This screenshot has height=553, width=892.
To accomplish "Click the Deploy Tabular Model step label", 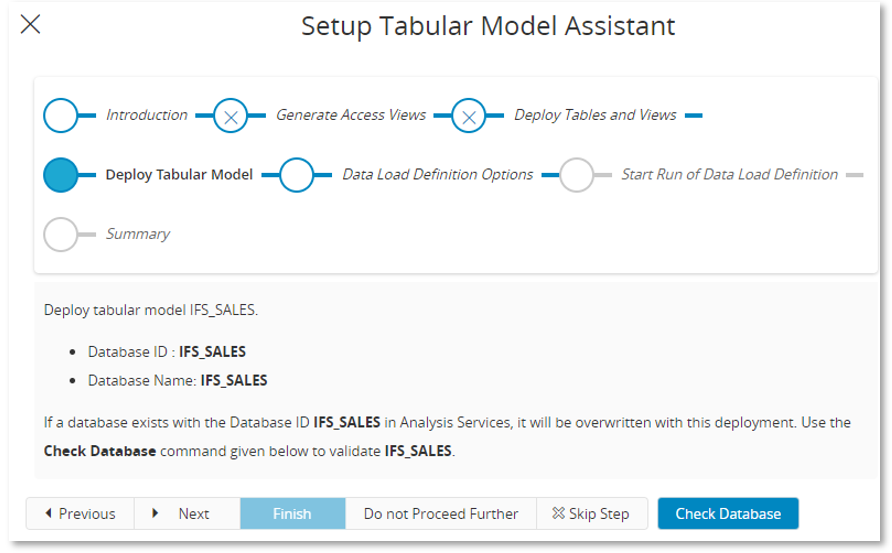I will pos(179,174).
